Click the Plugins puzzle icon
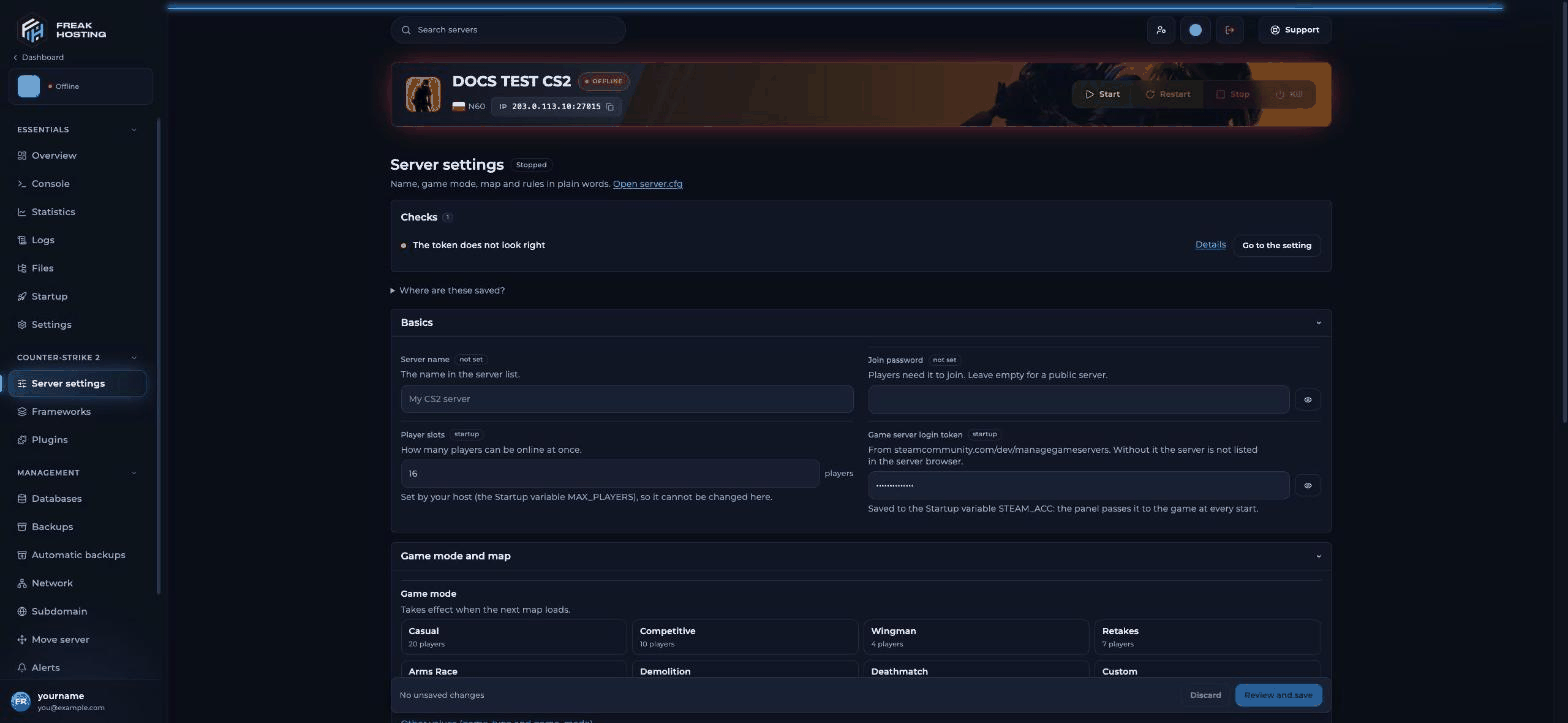1568x723 pixels. 22,440
